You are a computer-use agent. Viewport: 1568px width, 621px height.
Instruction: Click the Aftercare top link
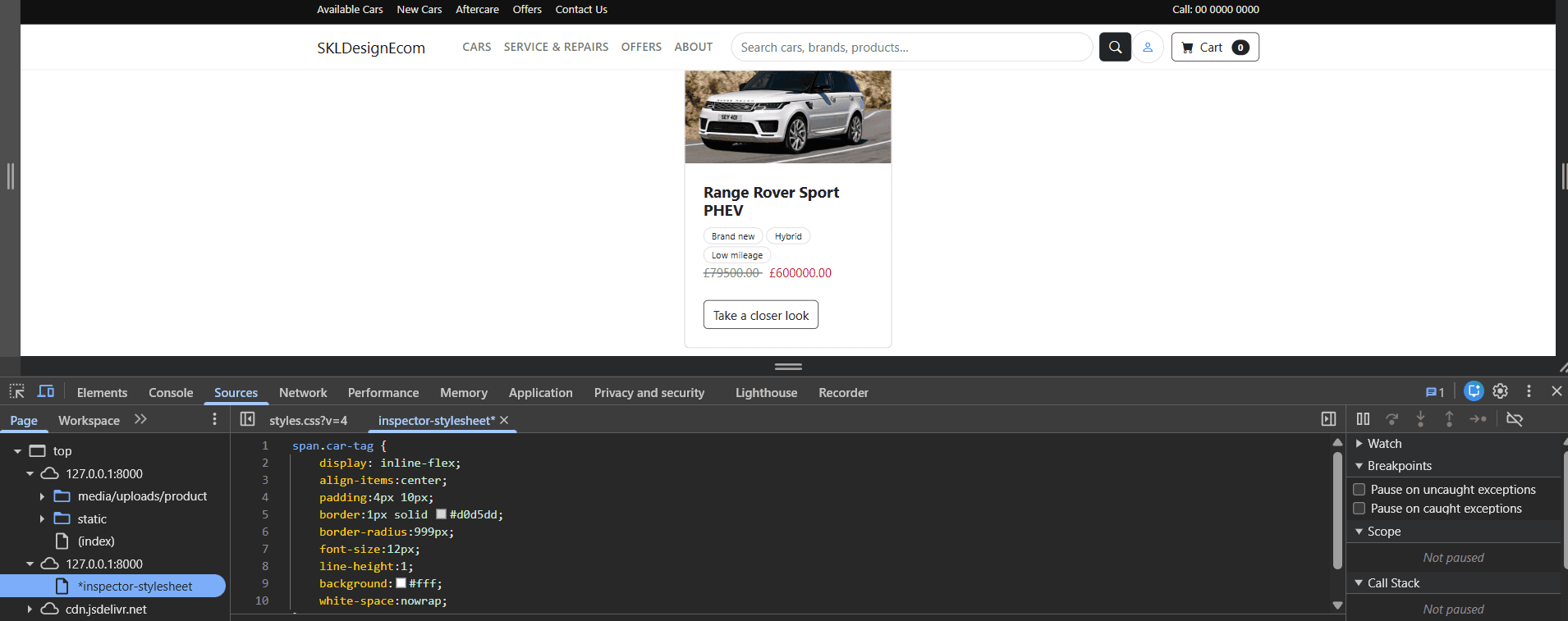tap(477, 9)
